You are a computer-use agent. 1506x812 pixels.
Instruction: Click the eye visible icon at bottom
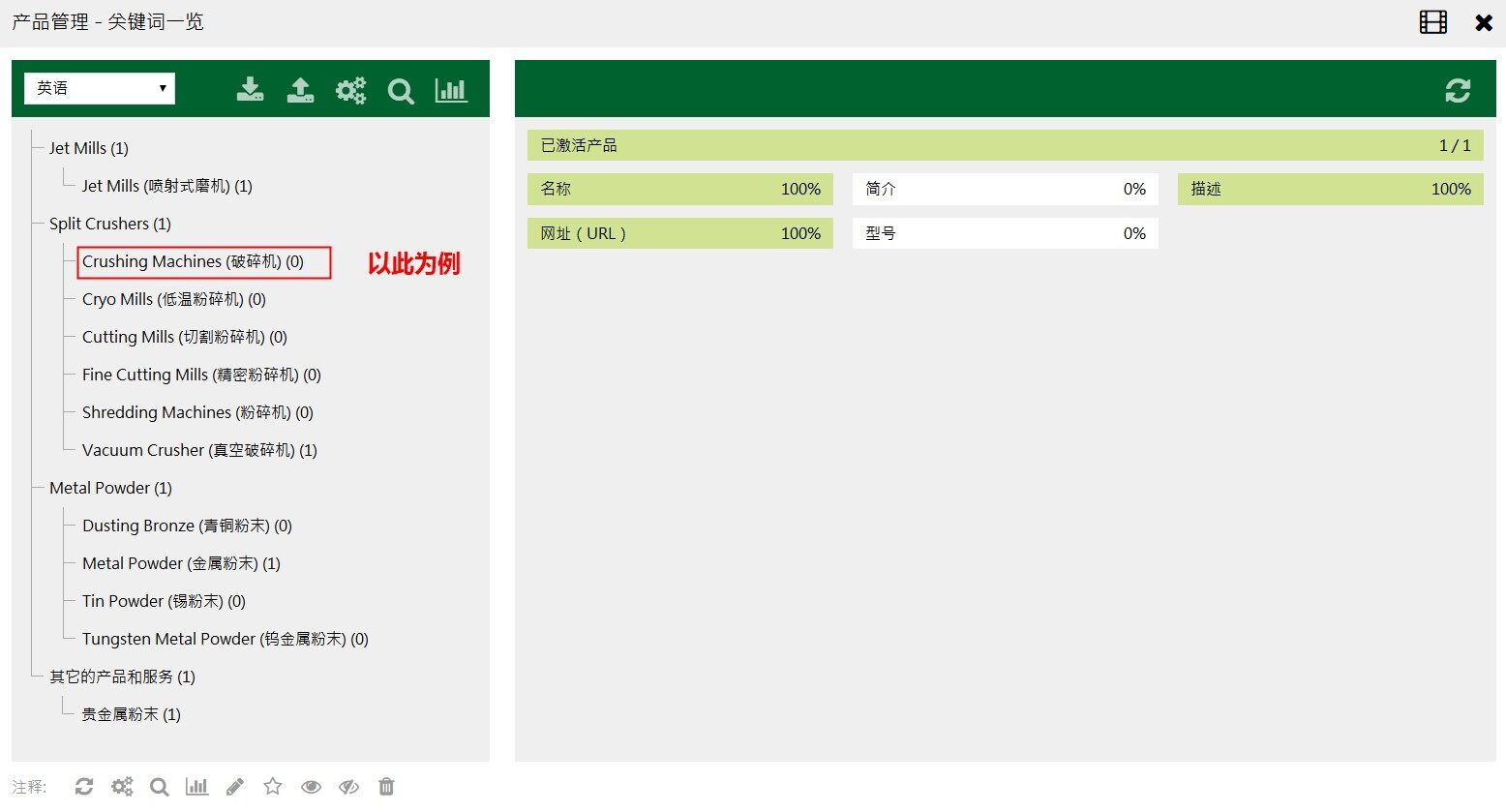pyautogui.click(x=311, y=787)
